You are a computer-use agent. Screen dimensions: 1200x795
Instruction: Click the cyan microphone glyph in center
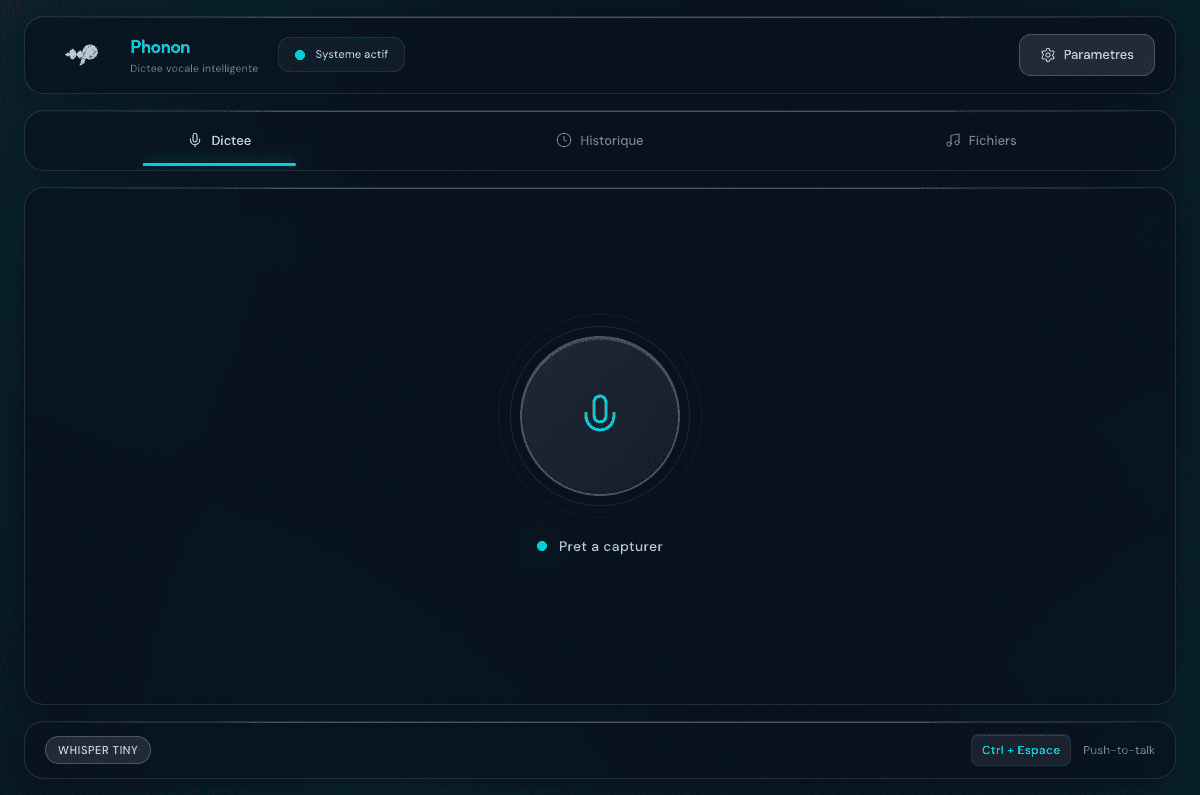(x=600, y=413)
